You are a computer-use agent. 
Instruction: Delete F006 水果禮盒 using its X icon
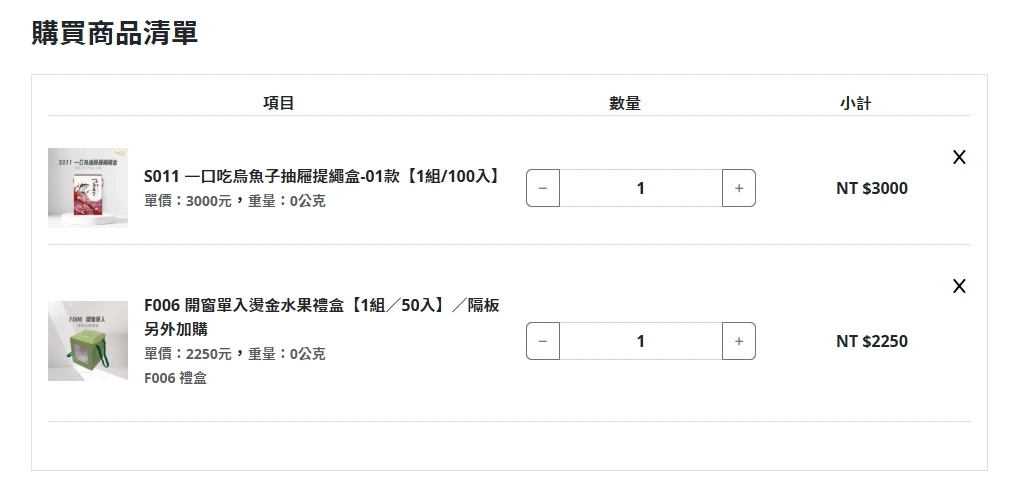pyautogui.click(x=959, y=286)
